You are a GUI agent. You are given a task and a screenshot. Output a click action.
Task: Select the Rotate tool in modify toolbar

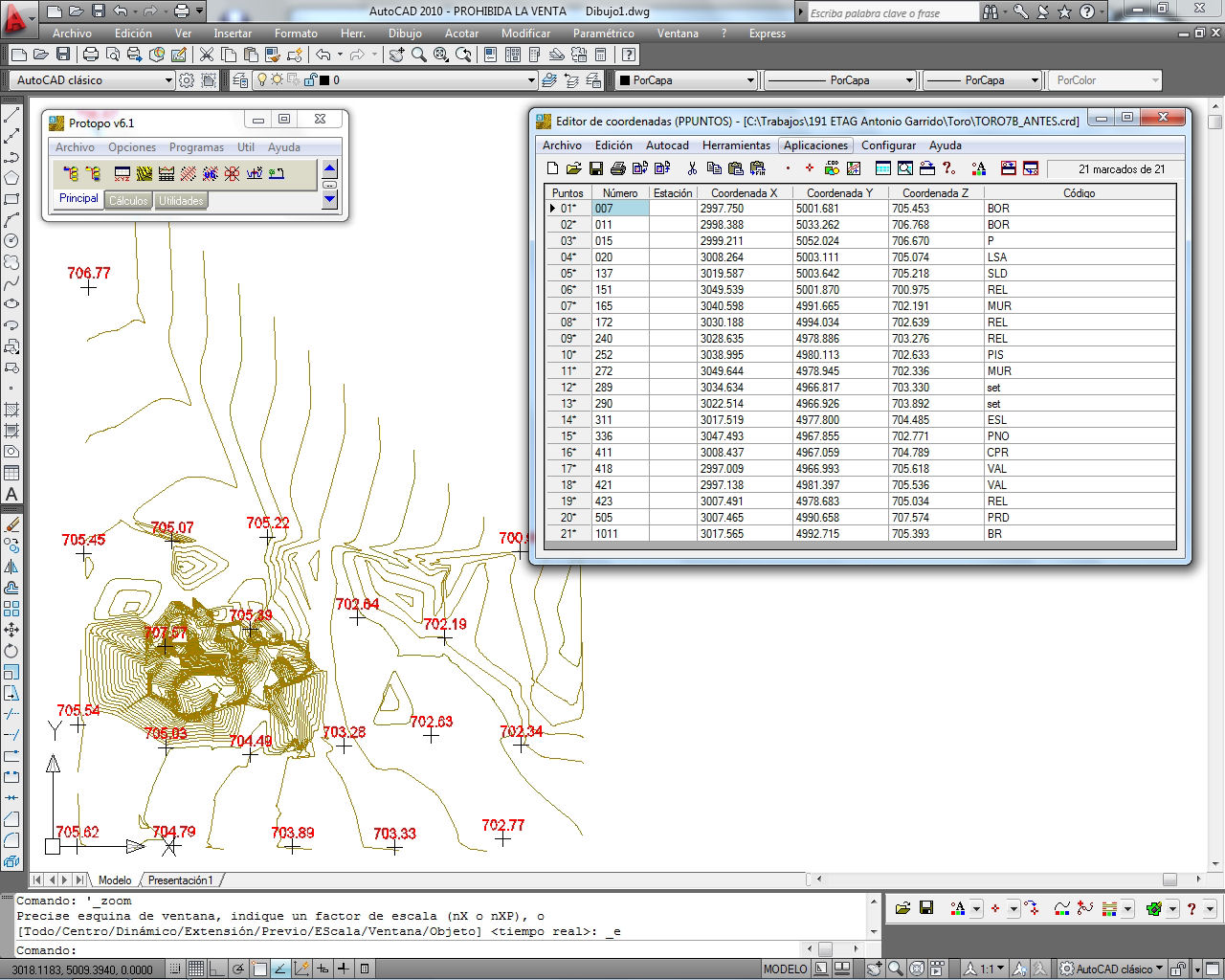11,651
